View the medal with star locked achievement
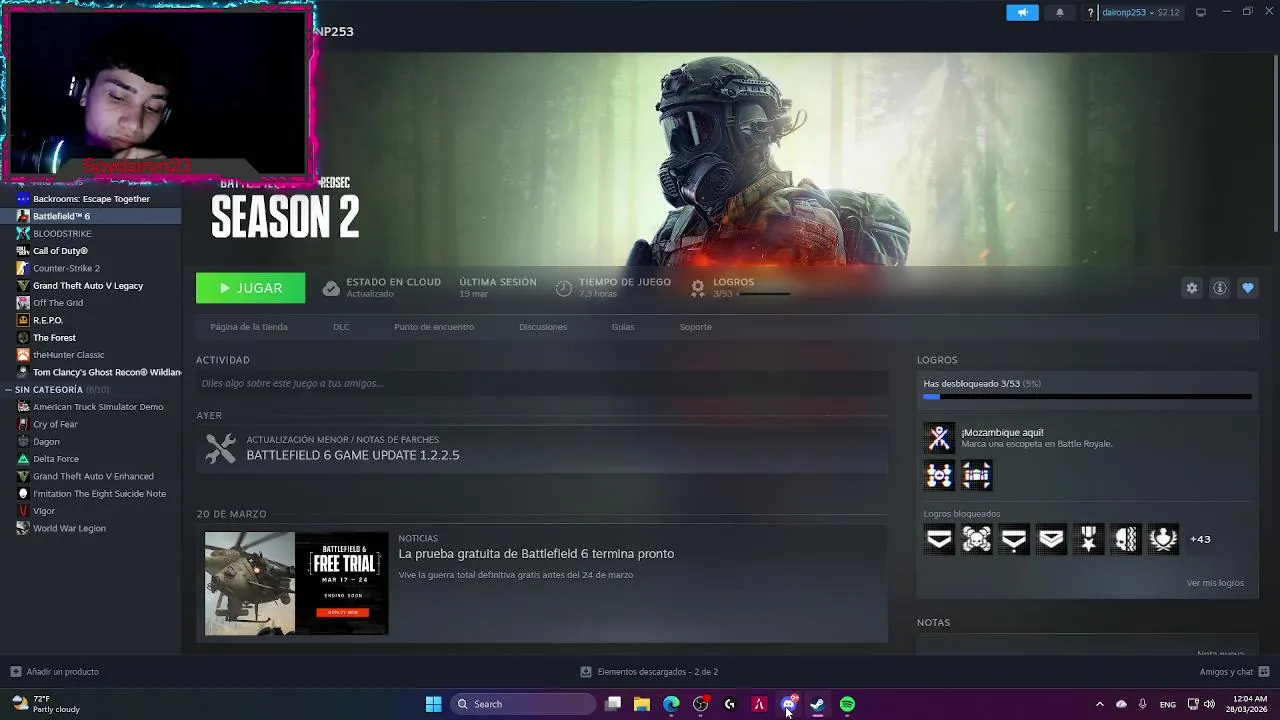This screenshot has width=1280, height=720. coord(1089,539)
